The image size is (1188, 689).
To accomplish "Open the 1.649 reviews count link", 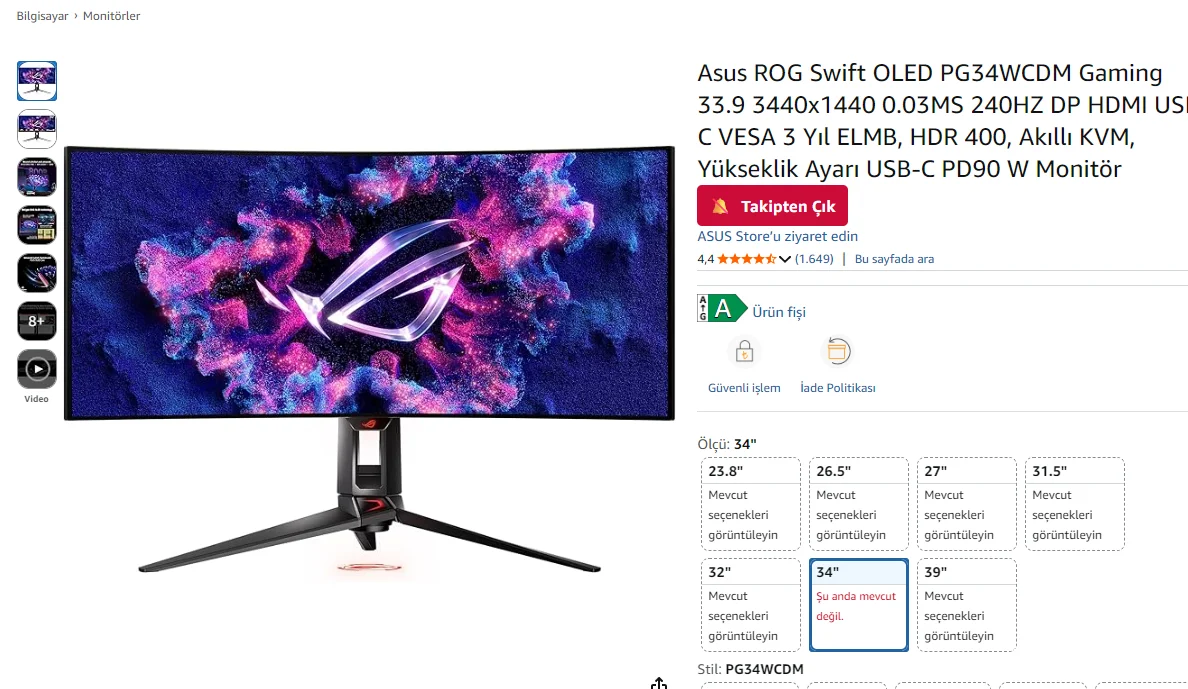I will pos(814,259).
